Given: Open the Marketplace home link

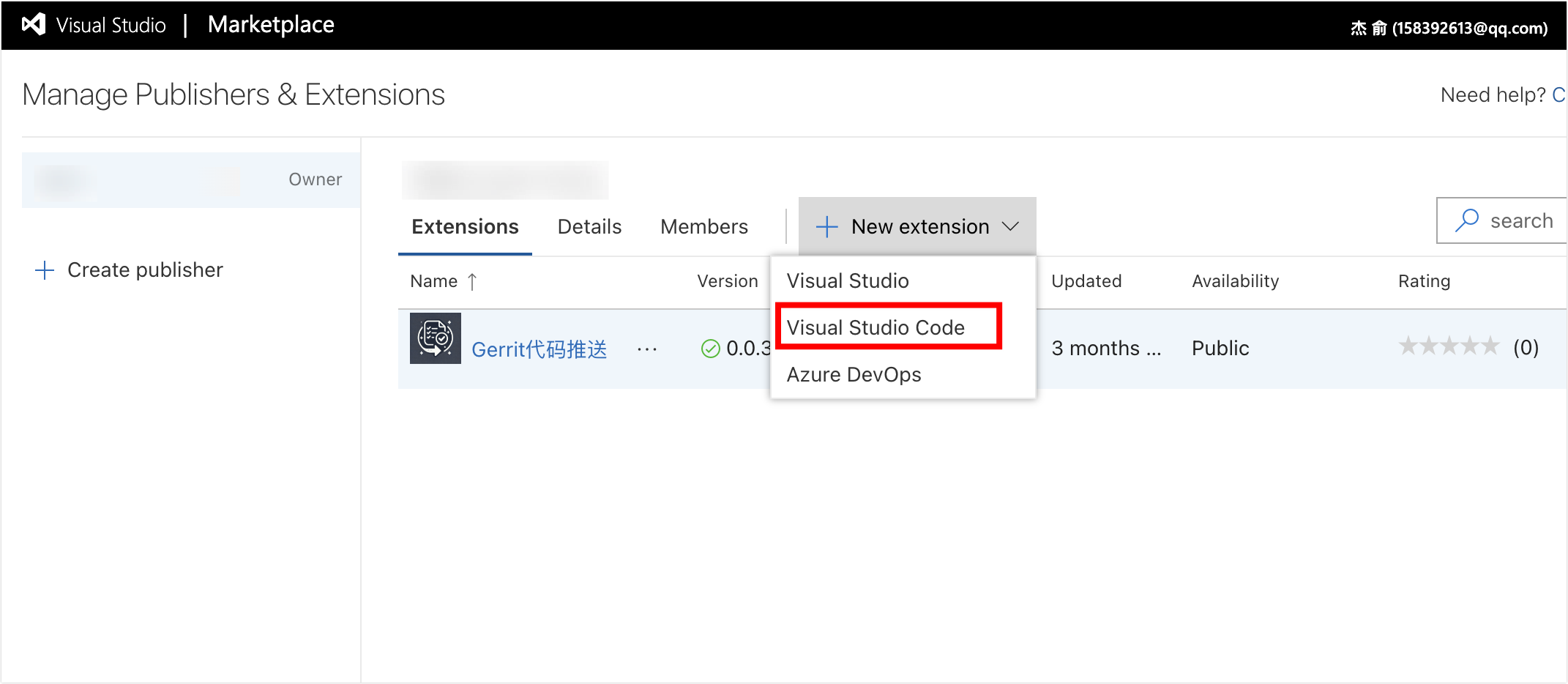Looking at the screenshot, I should click(271, 25).
